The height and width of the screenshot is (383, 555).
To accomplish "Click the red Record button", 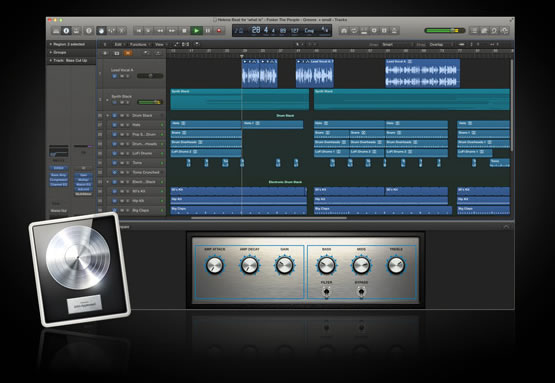I will (219, 30).
